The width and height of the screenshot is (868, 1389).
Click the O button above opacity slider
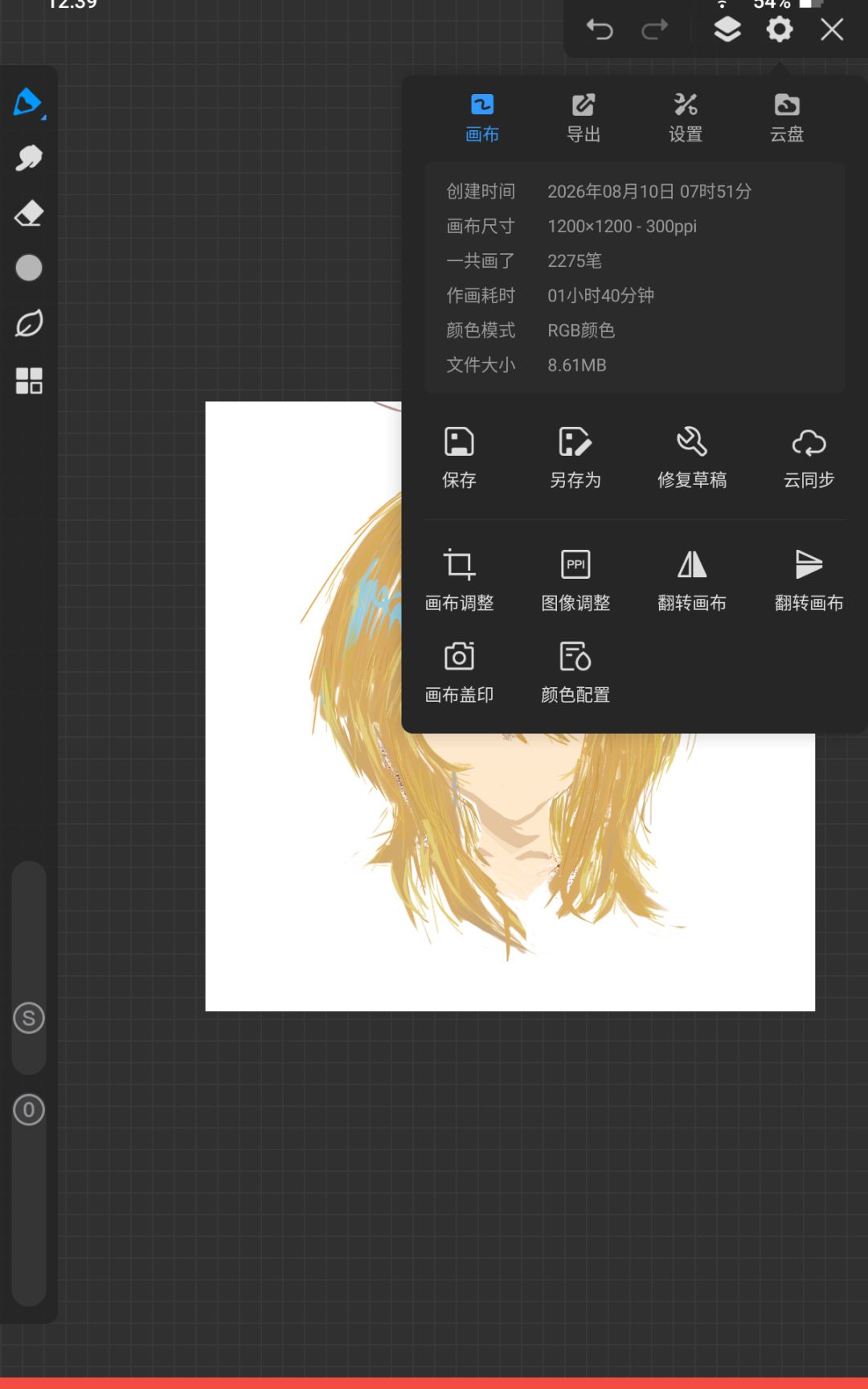point(29,1110)
